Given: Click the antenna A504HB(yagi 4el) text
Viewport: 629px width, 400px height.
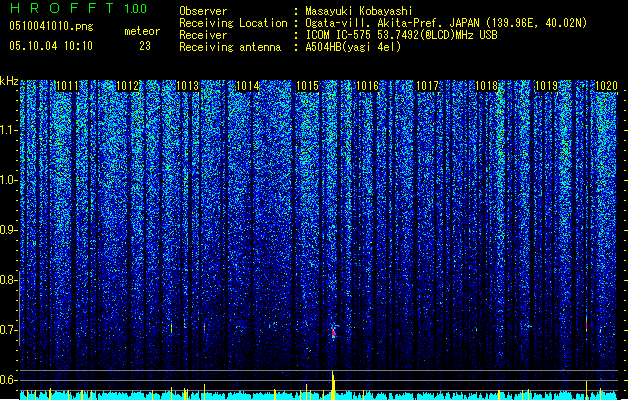Looking at the screenshot, I should click(x=353, y=47).
